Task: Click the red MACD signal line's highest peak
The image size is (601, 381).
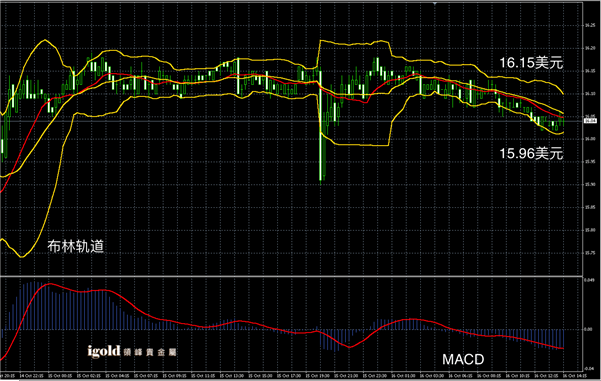Action: 50,284
